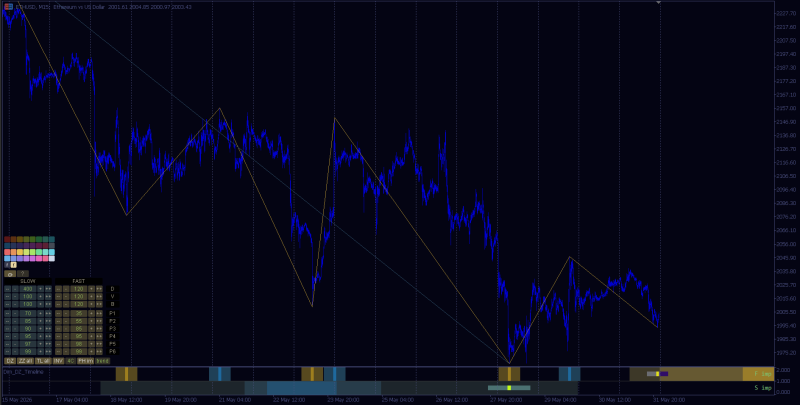800x405 pixels.
Task: Pick the bright orange color swatch
Action: click(13, 252)
